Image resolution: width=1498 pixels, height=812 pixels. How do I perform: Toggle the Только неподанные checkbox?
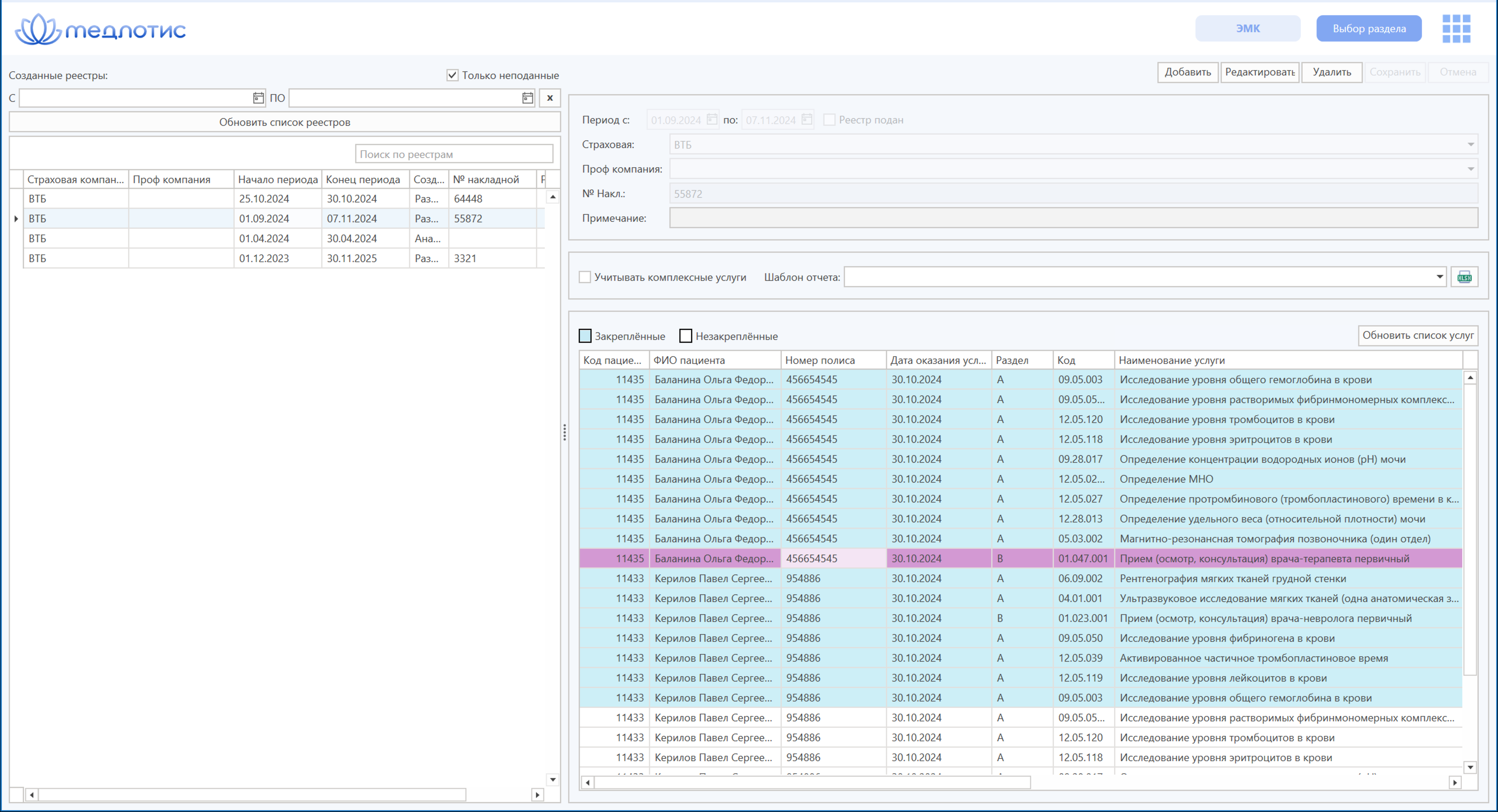[x=452, y=75]
